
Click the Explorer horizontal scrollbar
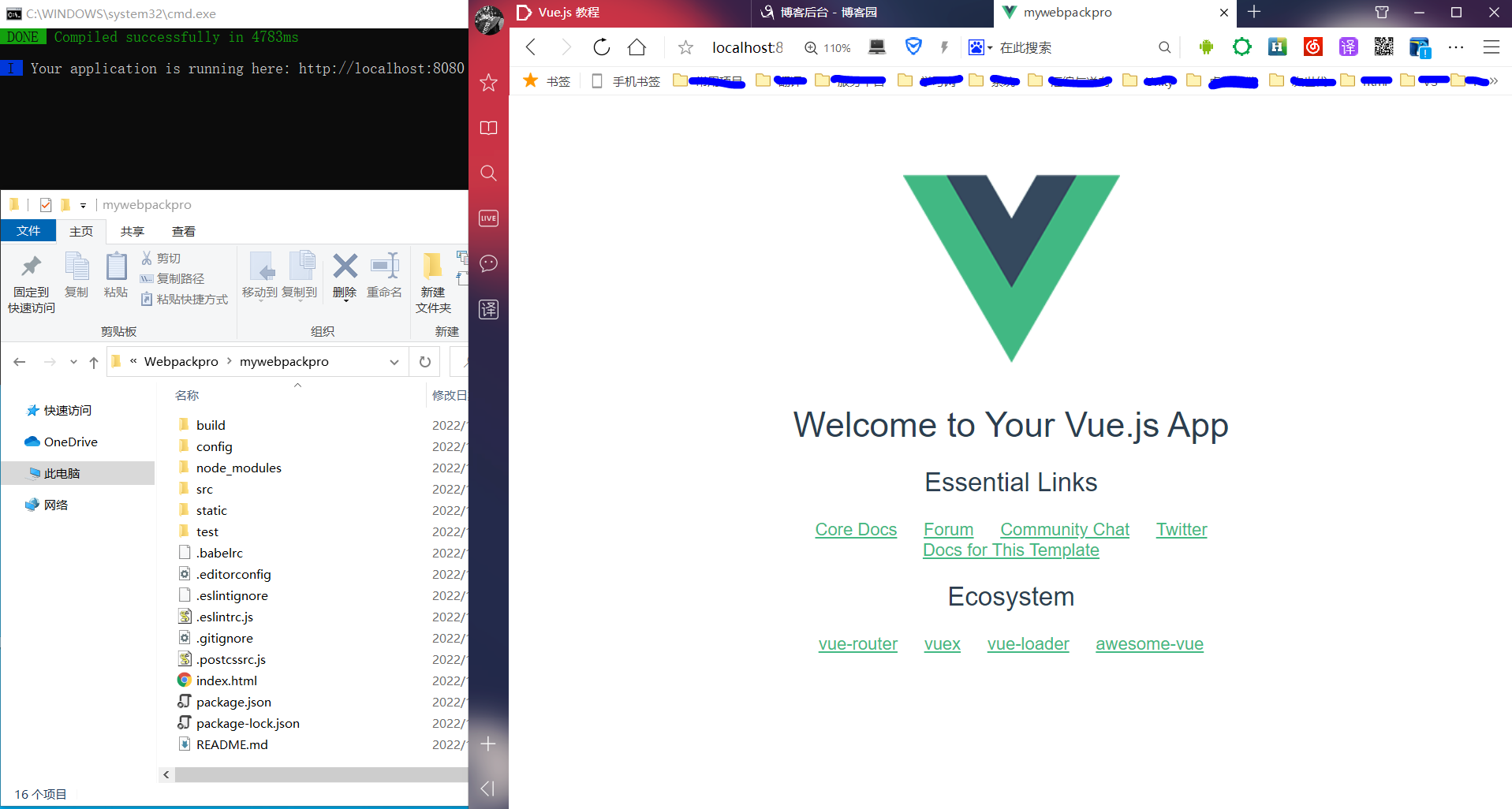tap(321, 775)
